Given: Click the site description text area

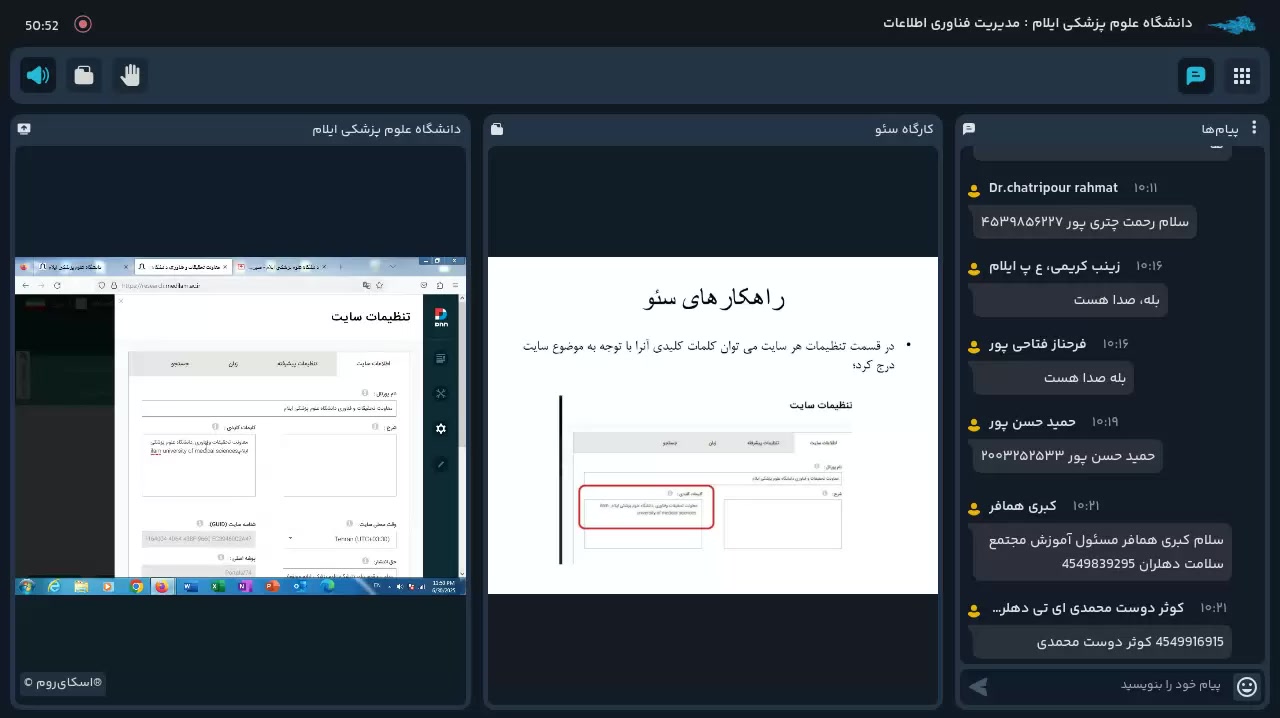Looking at the screenshot, I should pyautogui.click(x=340, y=465).
